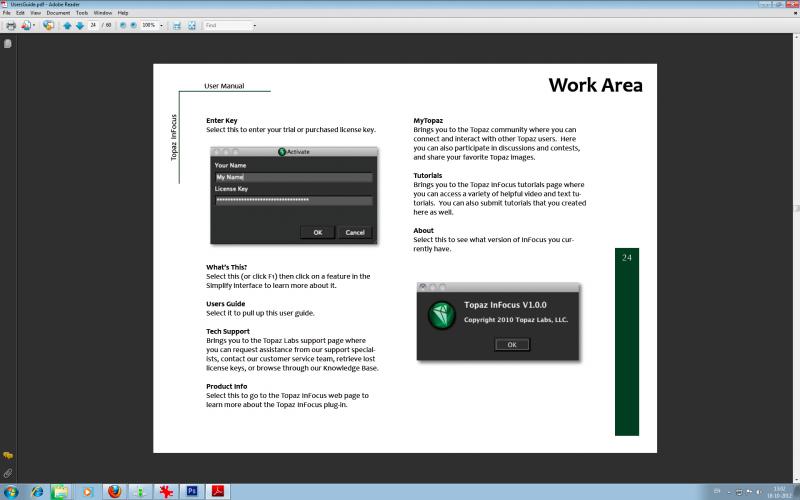Open the File menu
Screen dimensions: 800x500
7,13
